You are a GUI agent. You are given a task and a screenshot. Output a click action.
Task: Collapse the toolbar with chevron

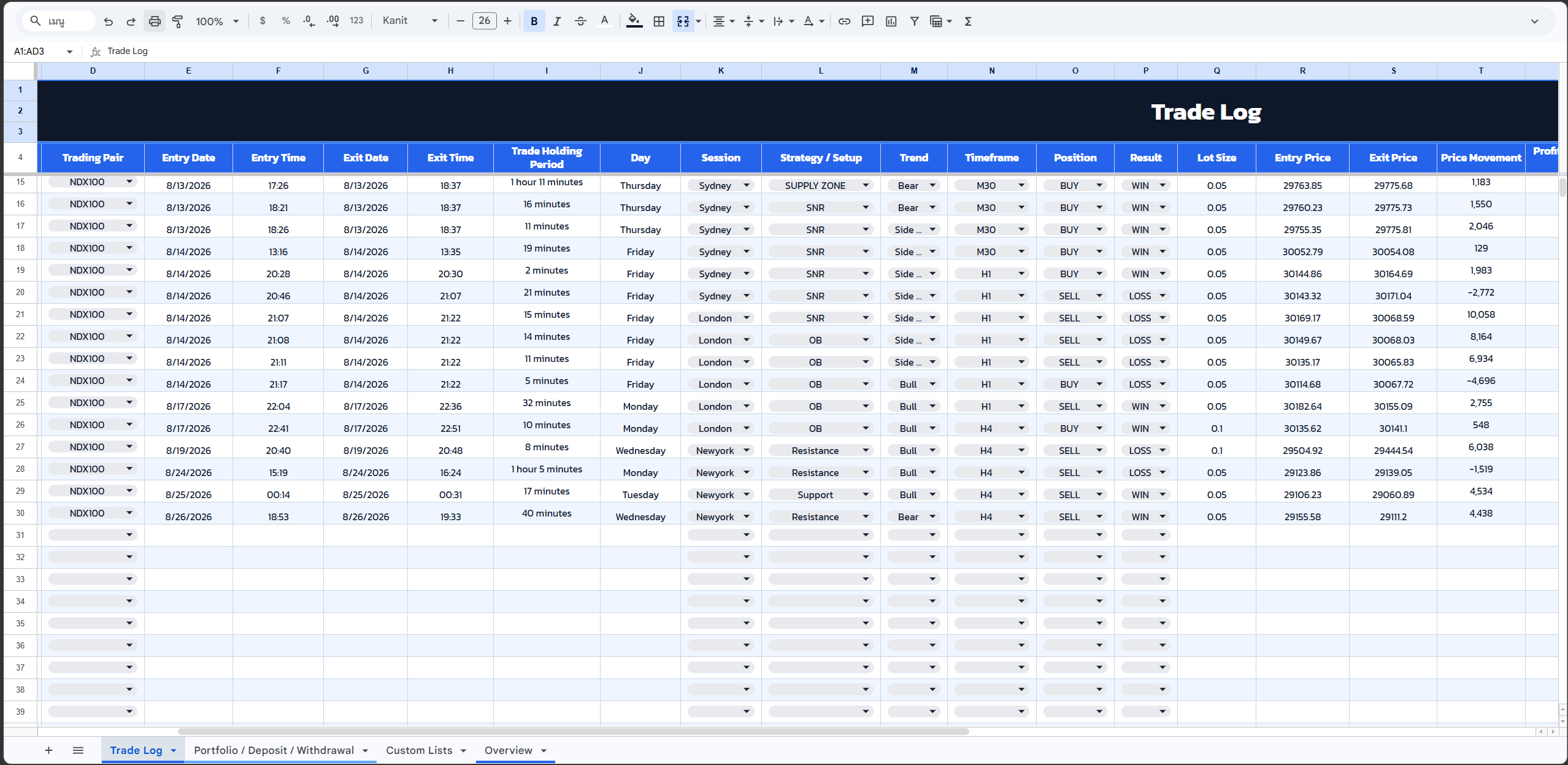(1534, 21)
